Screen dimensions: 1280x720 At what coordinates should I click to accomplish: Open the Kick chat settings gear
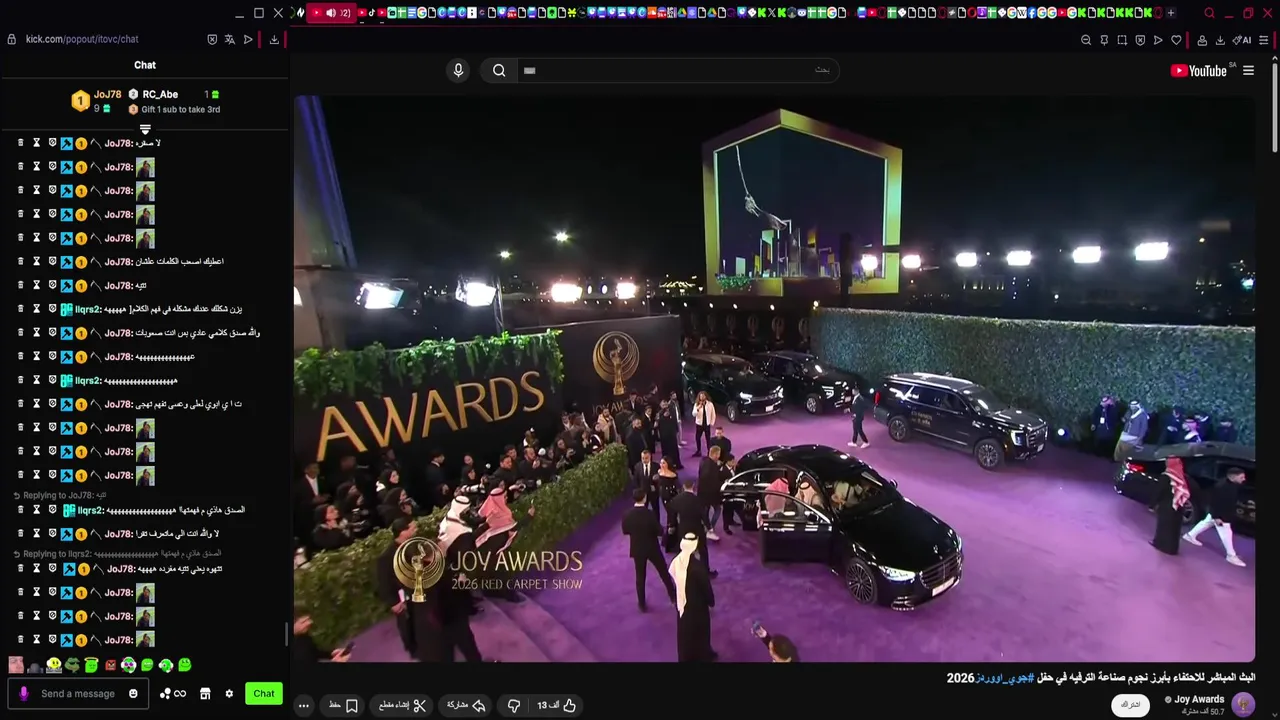(229, 693)
